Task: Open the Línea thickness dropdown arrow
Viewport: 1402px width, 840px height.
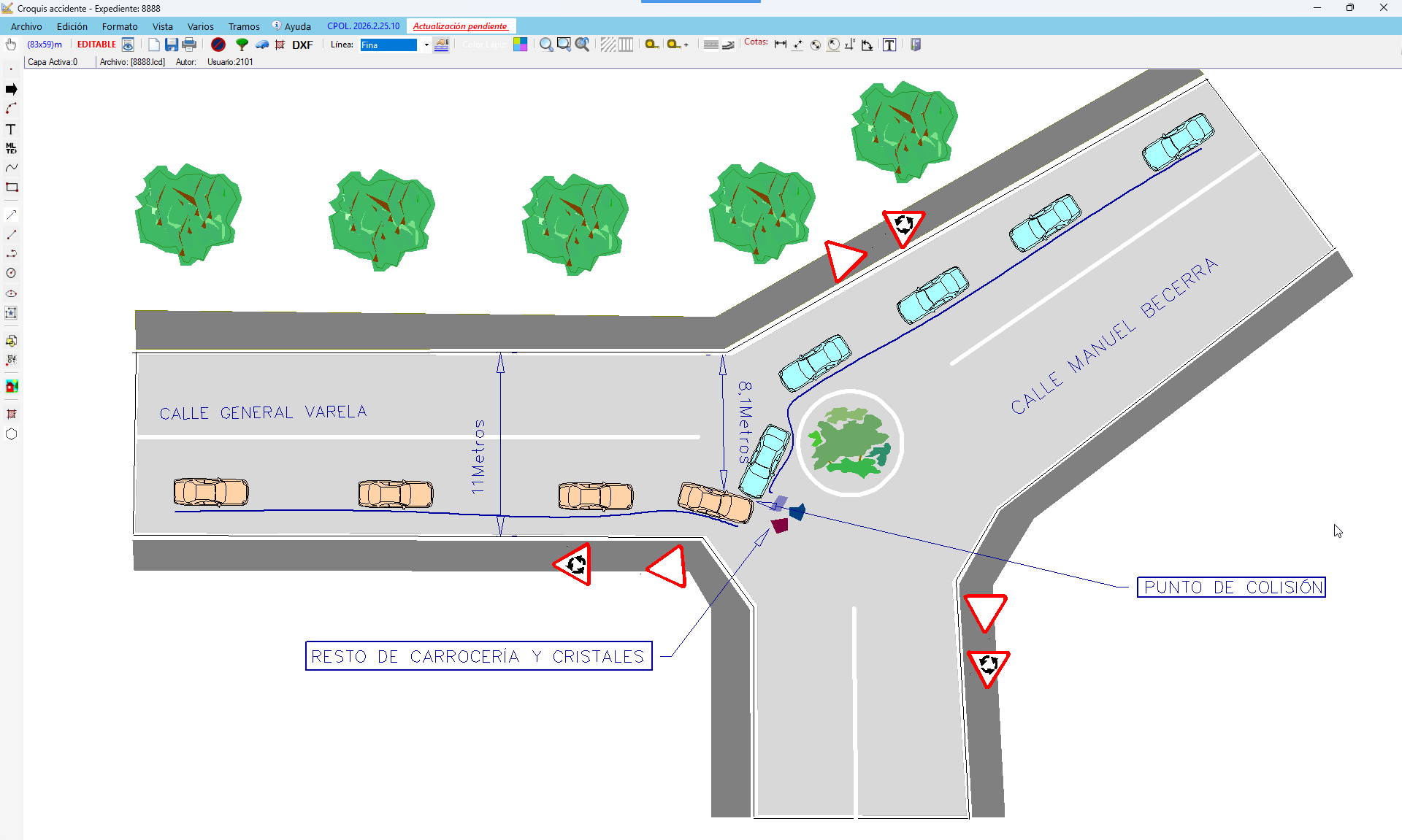Action: click(x=426, y=45)
